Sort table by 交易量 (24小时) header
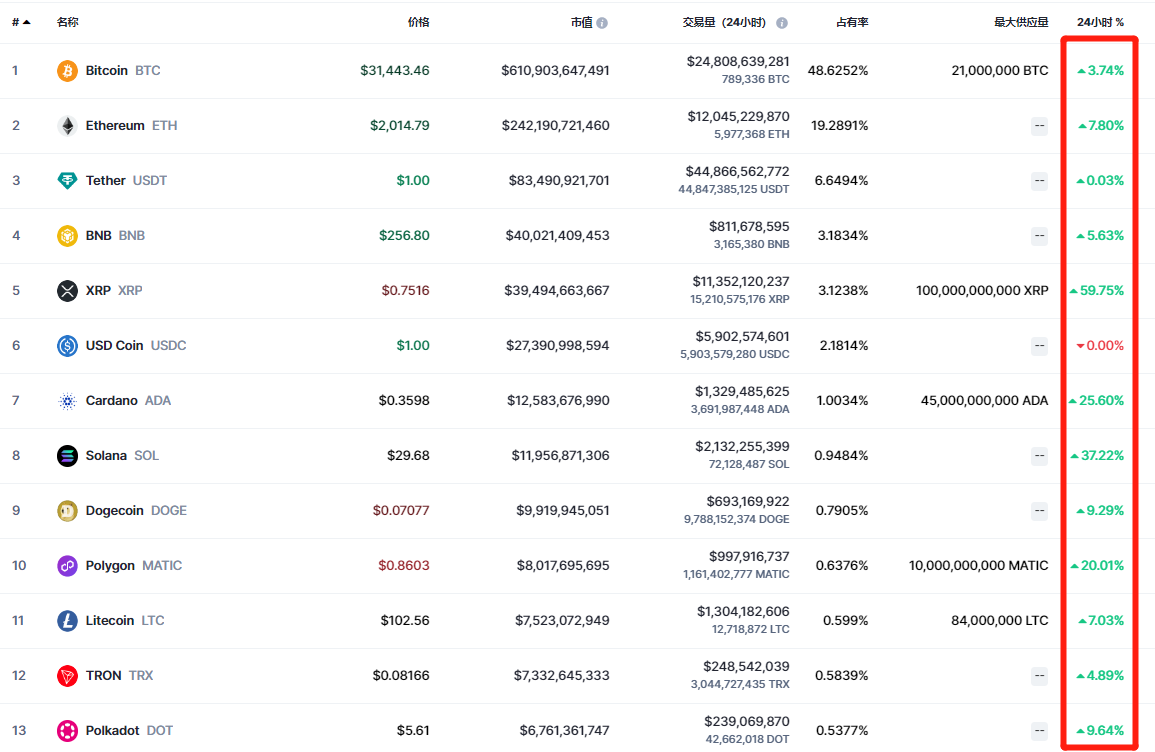This screenshot has width=1155, height=752. tap(726, 22)
